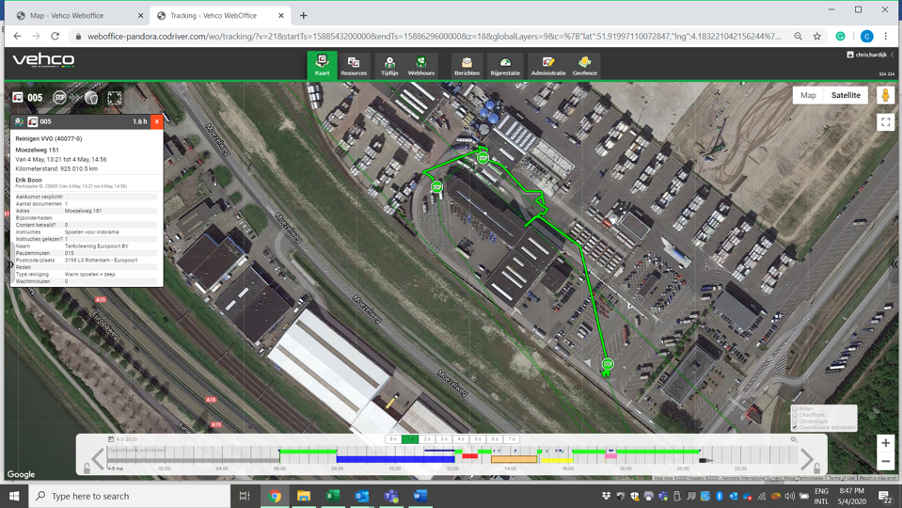Open the Tijdlijn module
The height and width of the screenshot is (508, 902).
[389, 66]
